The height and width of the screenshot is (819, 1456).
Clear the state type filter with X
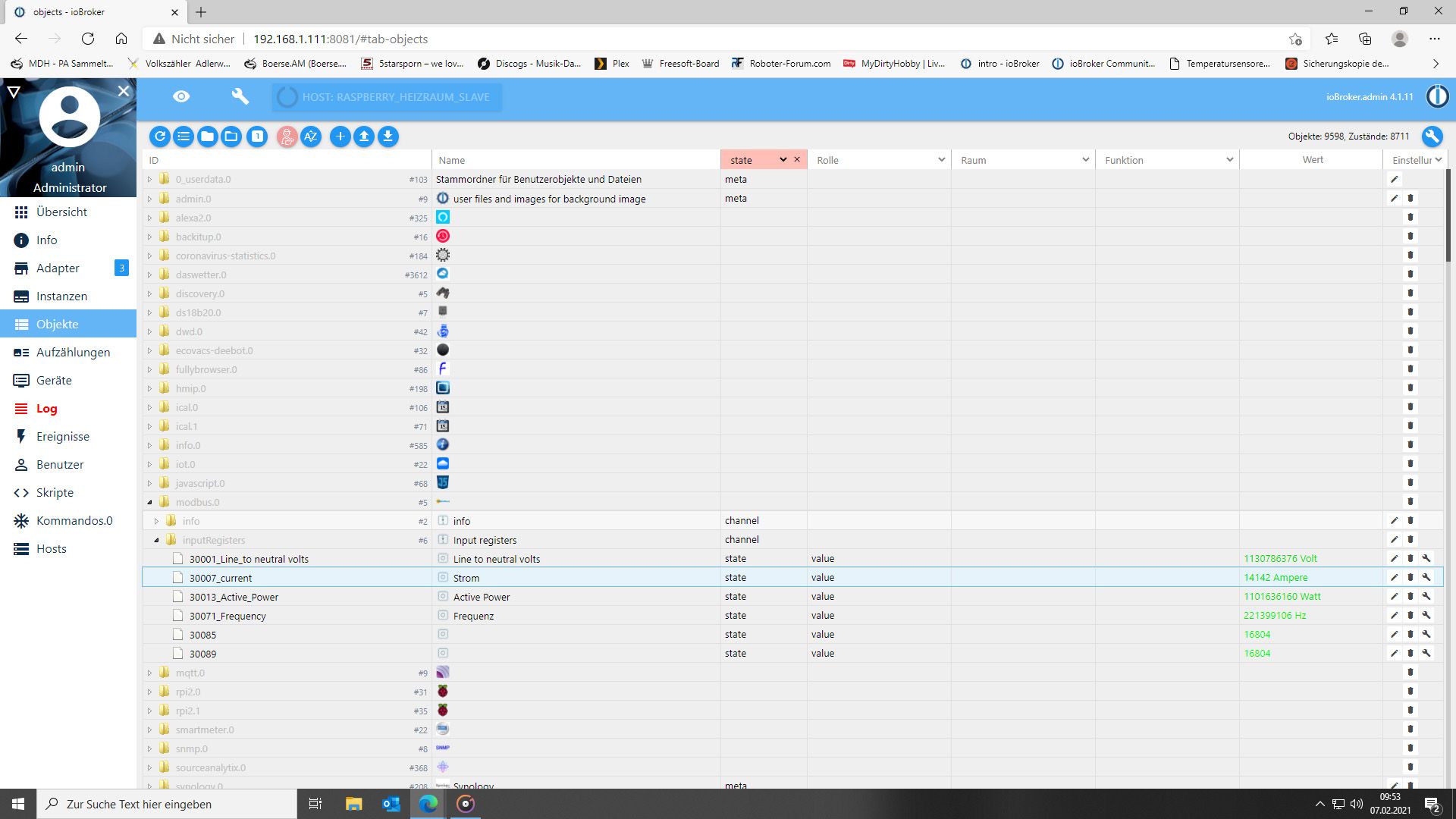click(797, 159)
